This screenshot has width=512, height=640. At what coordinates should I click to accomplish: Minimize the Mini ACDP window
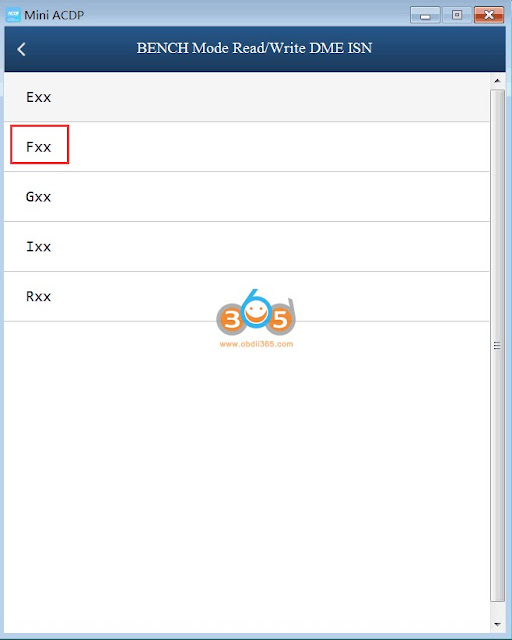click(x=425, y=15)
